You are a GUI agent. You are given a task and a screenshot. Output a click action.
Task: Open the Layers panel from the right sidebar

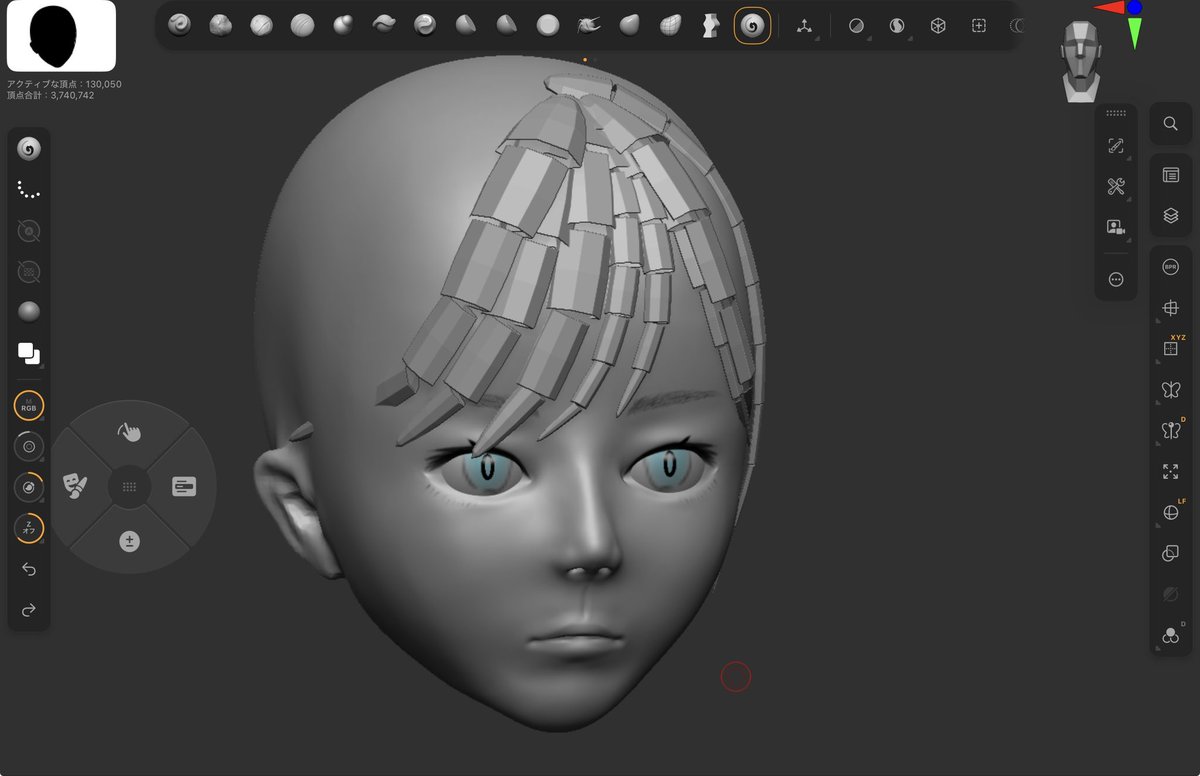(1169, 214)
